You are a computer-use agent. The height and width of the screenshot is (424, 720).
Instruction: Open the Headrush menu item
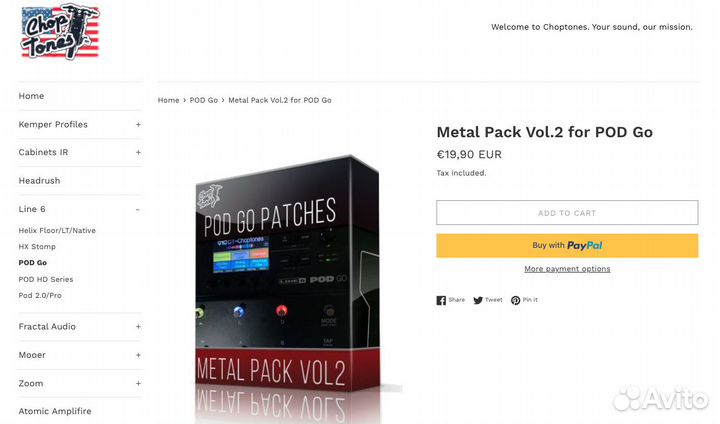pos(39,181)
